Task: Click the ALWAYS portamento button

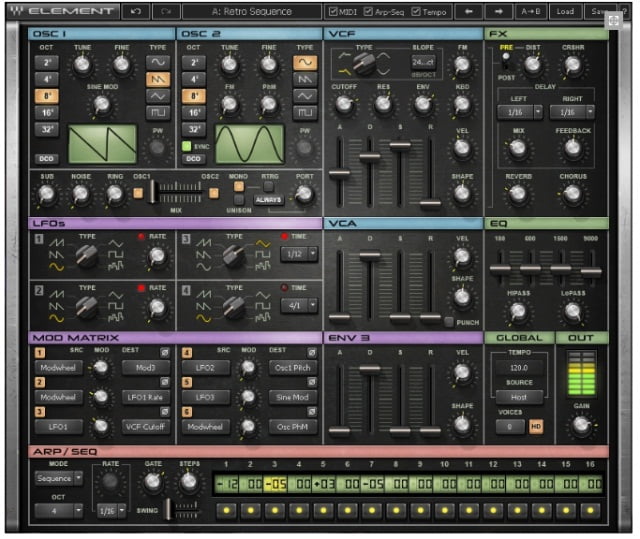Action: [x=268, y=200]
